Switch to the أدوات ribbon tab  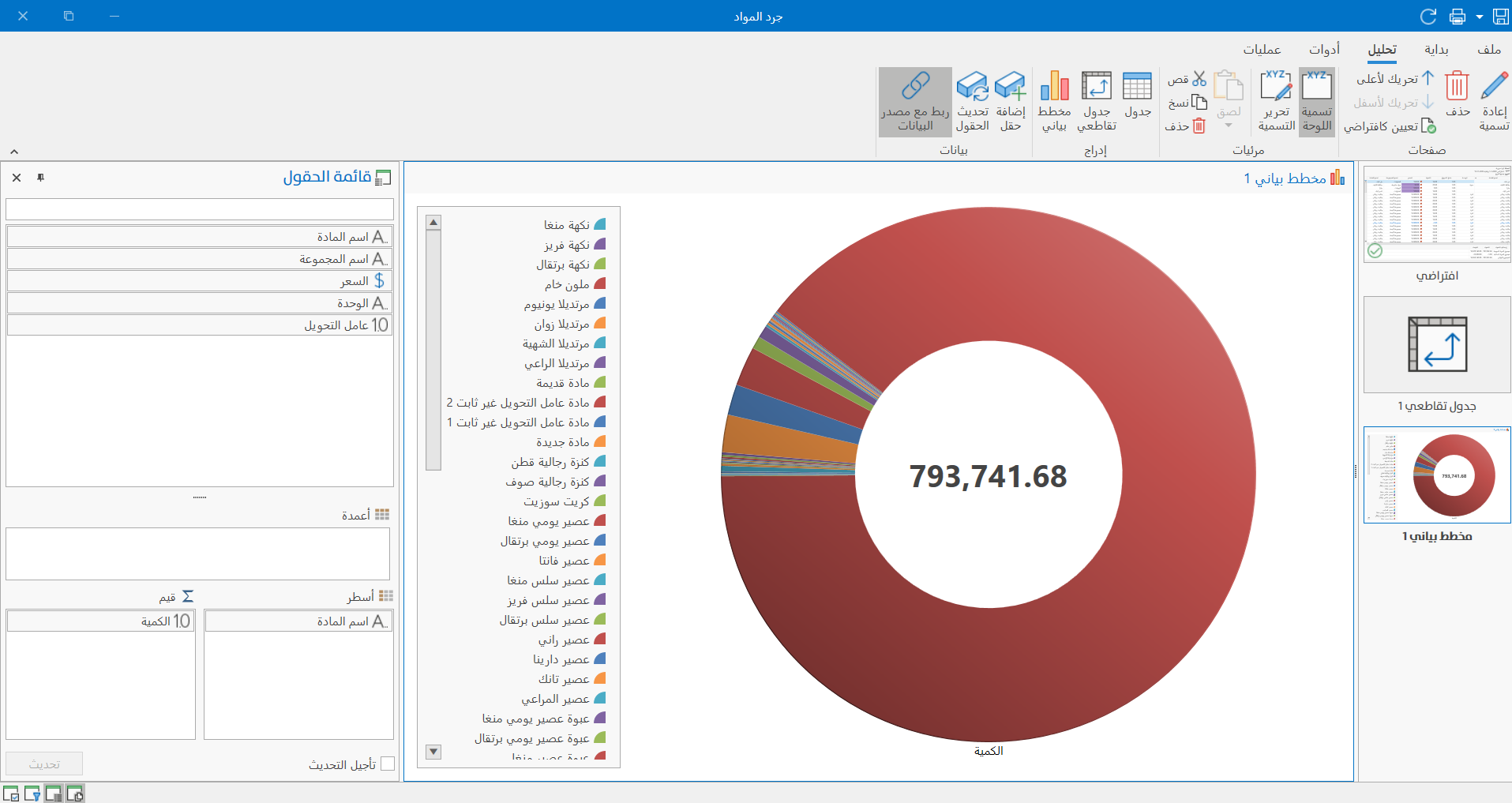pyautogui.click(x=1325, y=49)
